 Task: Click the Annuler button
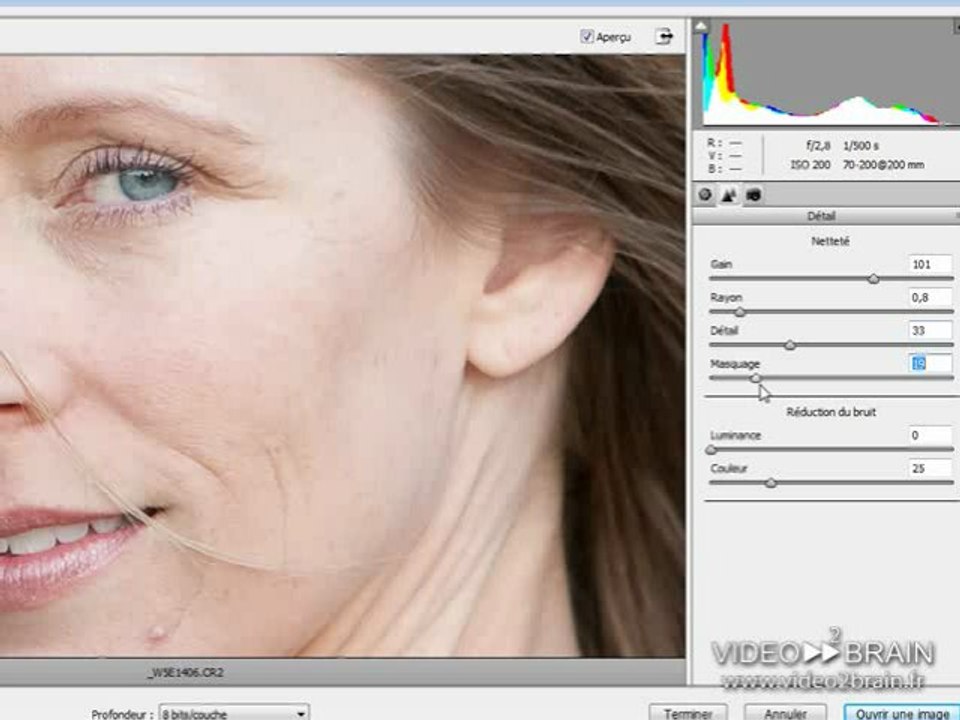(786, 713)
